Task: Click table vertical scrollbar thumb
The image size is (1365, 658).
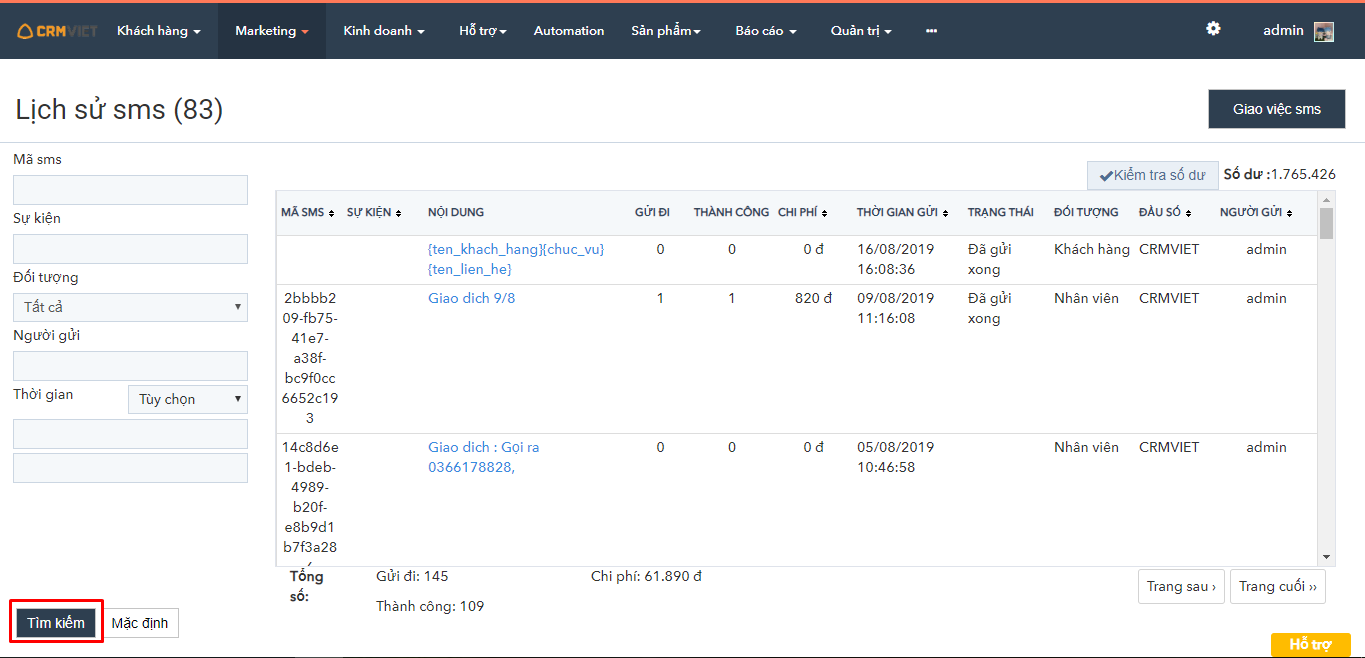Action: (x=1326, y=224)
